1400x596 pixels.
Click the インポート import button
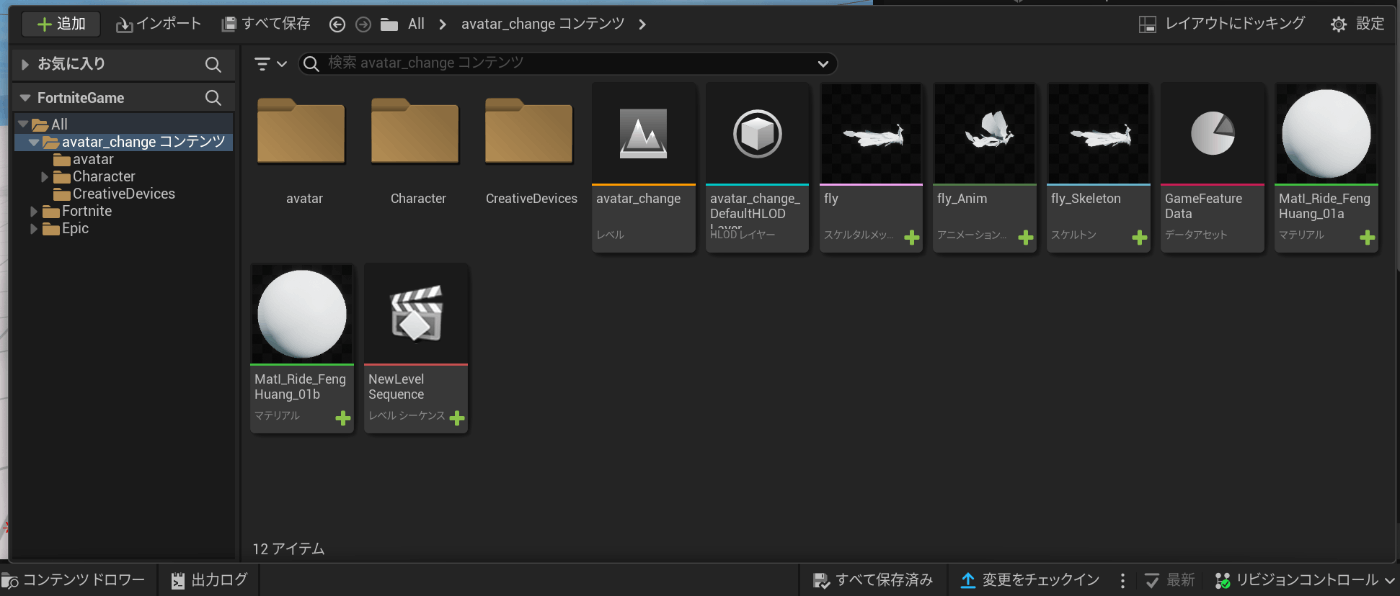click(158, 24)
